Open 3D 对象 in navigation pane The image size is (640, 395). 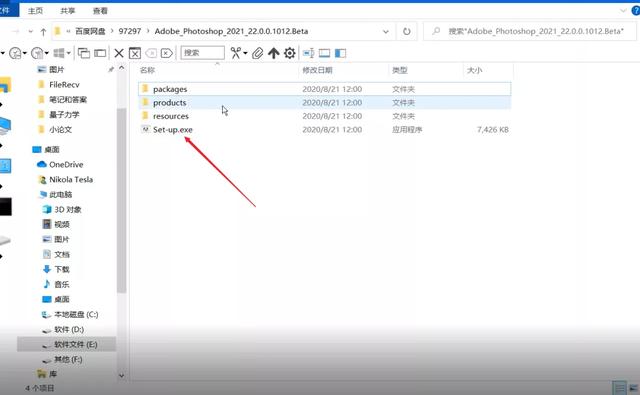tap(68, 210)
